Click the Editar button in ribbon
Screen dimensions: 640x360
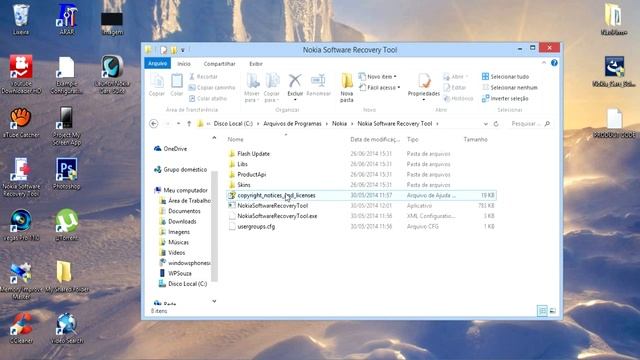[x=455, y=87]
